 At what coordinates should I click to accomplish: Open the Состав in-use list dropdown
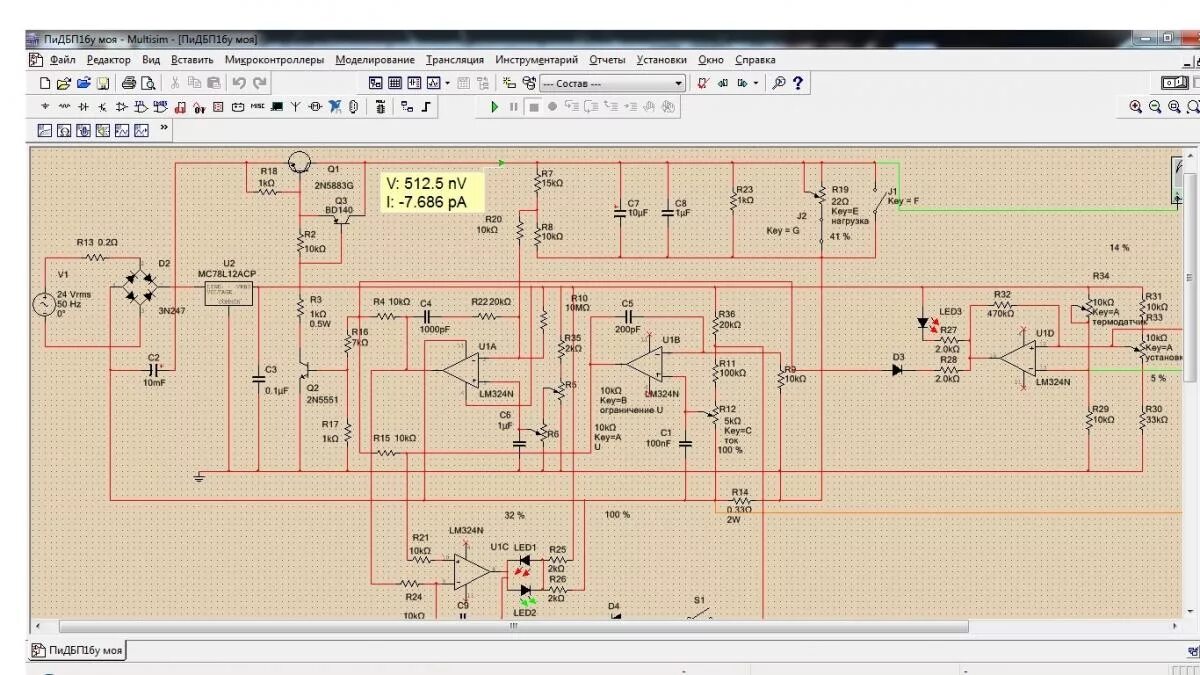(613, 84)
